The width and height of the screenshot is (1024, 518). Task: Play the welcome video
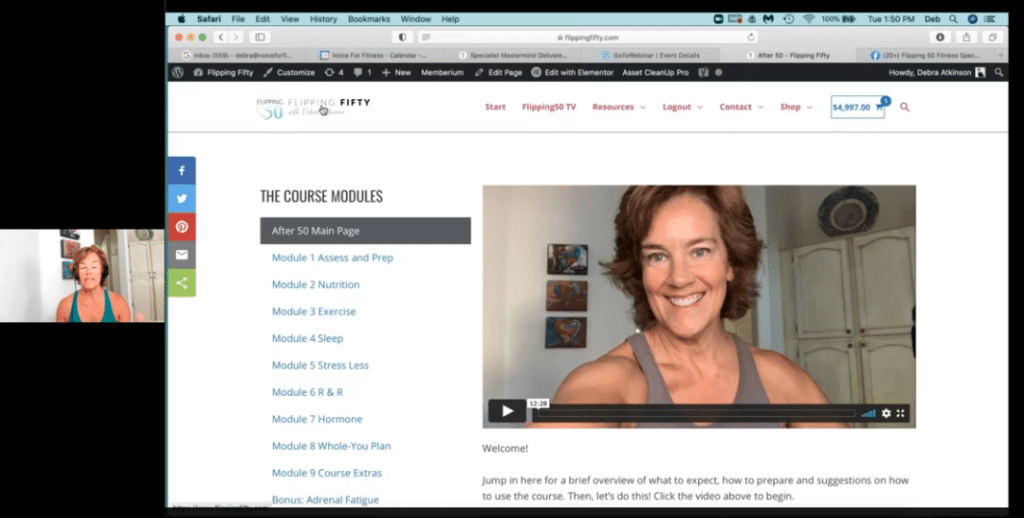point(507,411)
